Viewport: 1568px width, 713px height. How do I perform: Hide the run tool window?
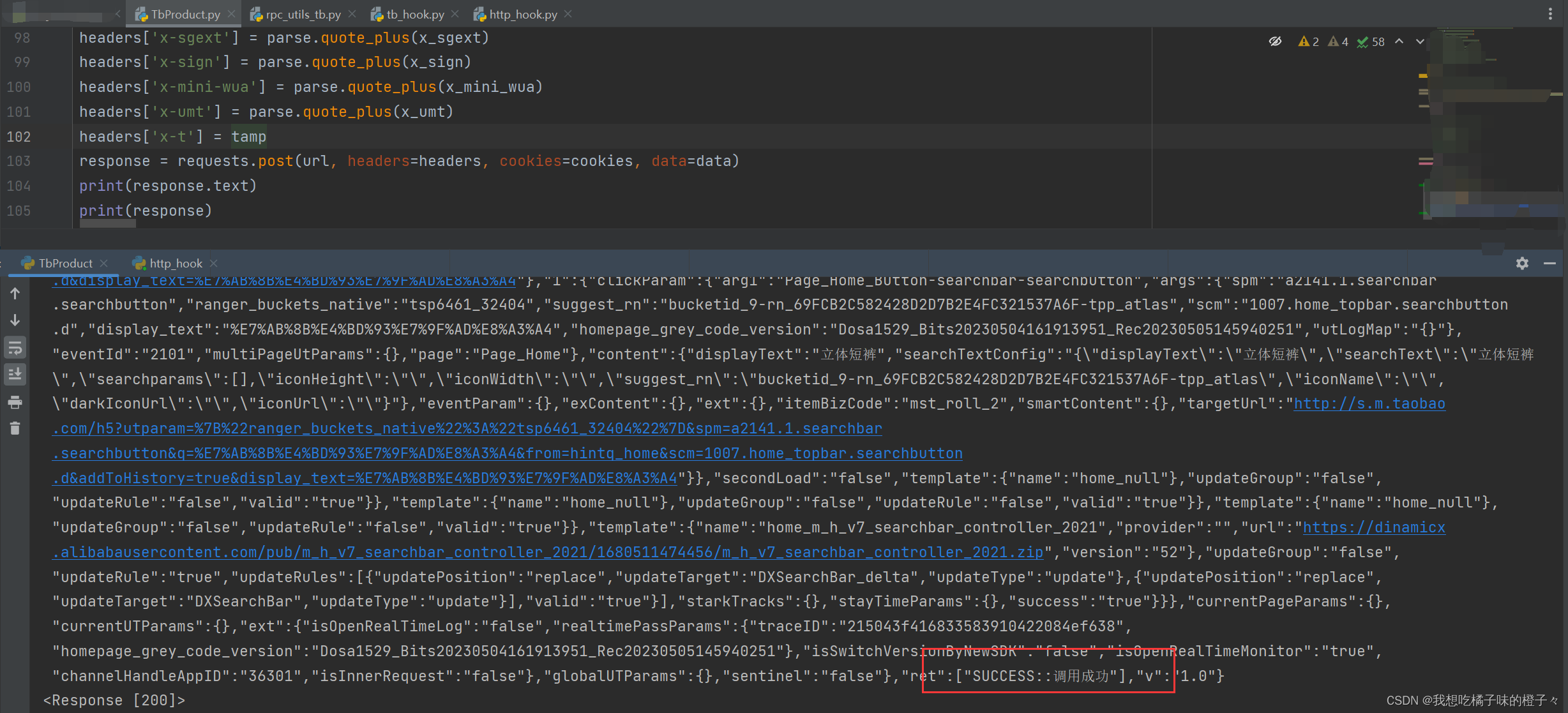(x=1549, y=263)
